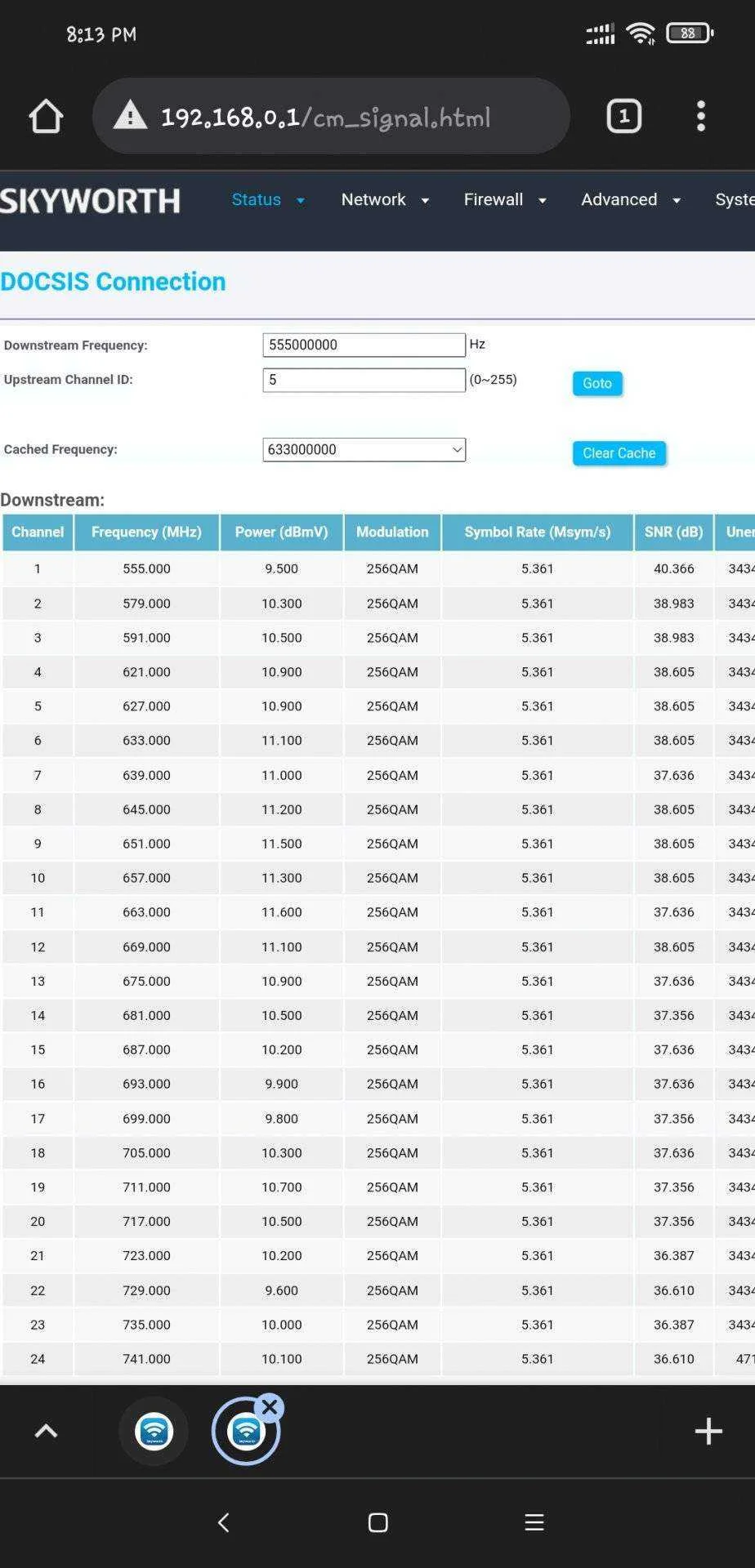The width and height of the screenshot is (755, 1568).
Task: Click the SKYWORTH logo
Action: 90,201
